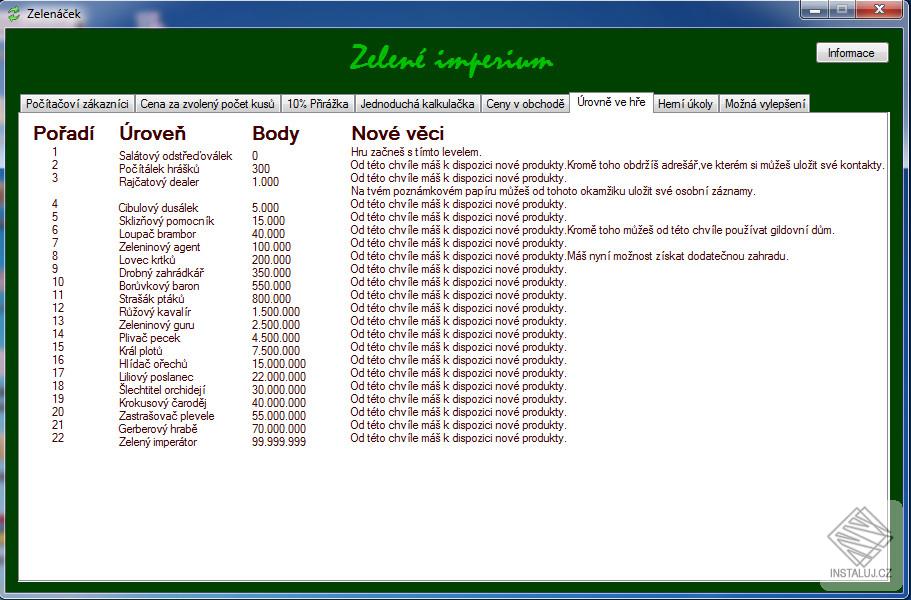Click the points value 4.500.000
The height and width of the screenshot is (600, 911).
click(x=276, y=338)
